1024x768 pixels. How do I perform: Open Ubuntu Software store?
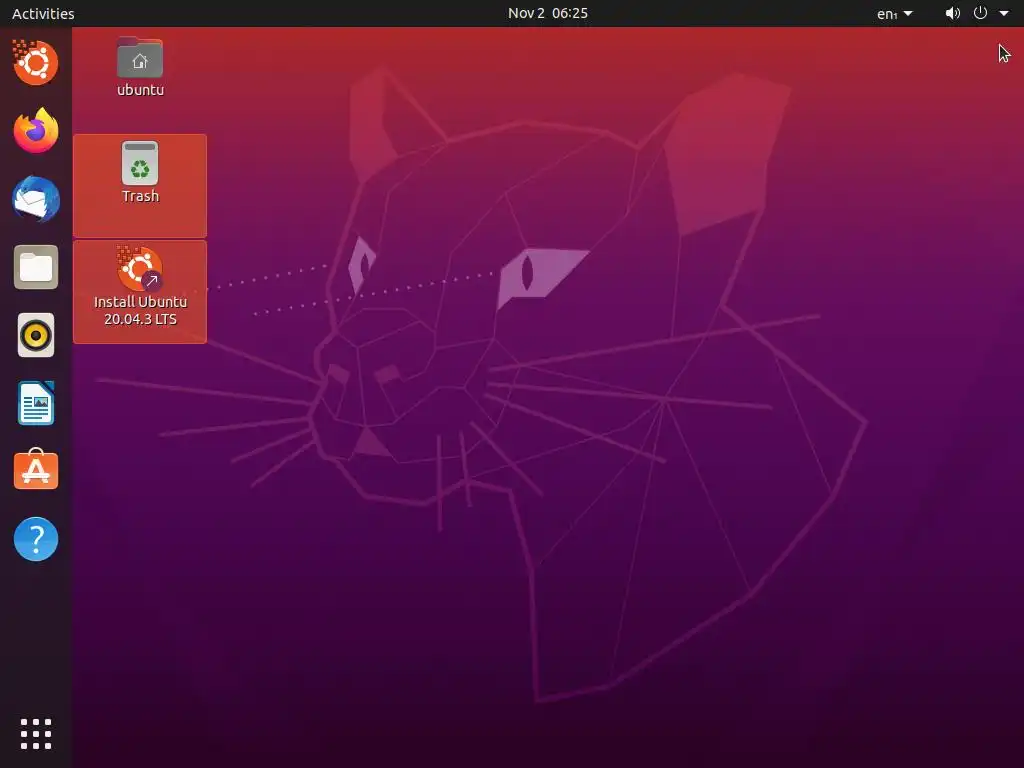coord(36,470)
